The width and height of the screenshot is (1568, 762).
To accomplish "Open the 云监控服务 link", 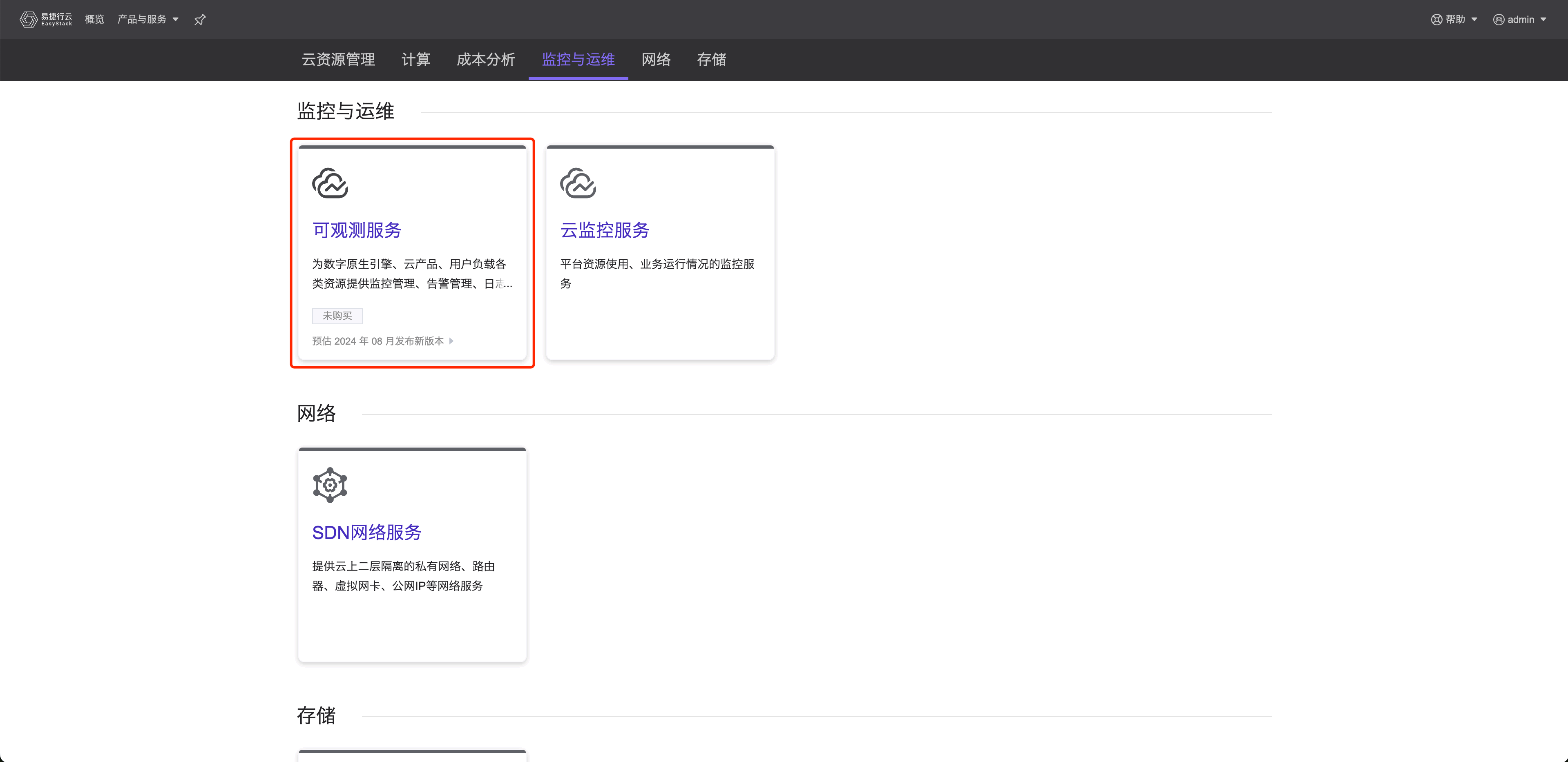I will pos(604,230).
